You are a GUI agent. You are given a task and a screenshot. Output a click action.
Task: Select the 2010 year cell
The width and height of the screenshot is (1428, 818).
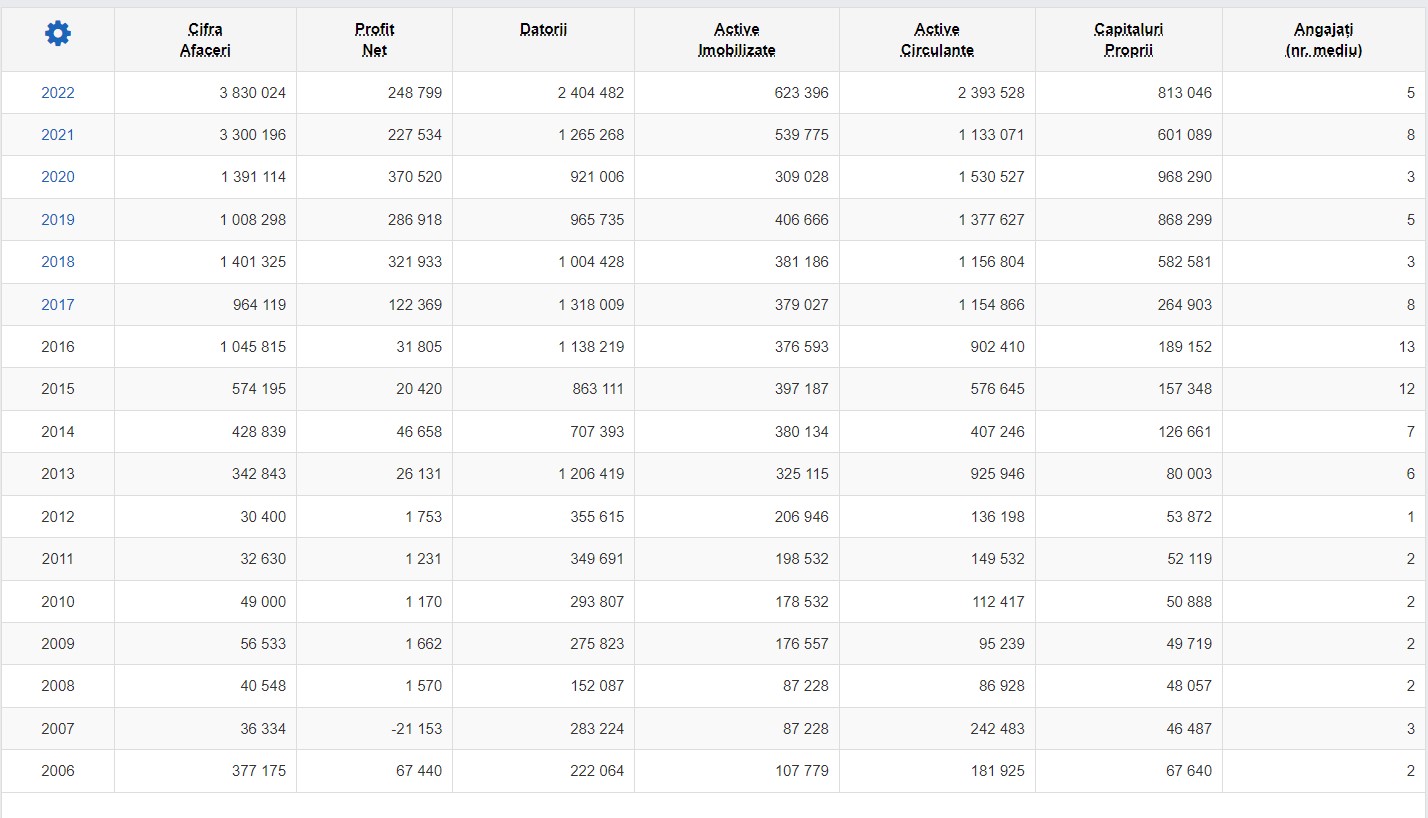click(58, 602)
